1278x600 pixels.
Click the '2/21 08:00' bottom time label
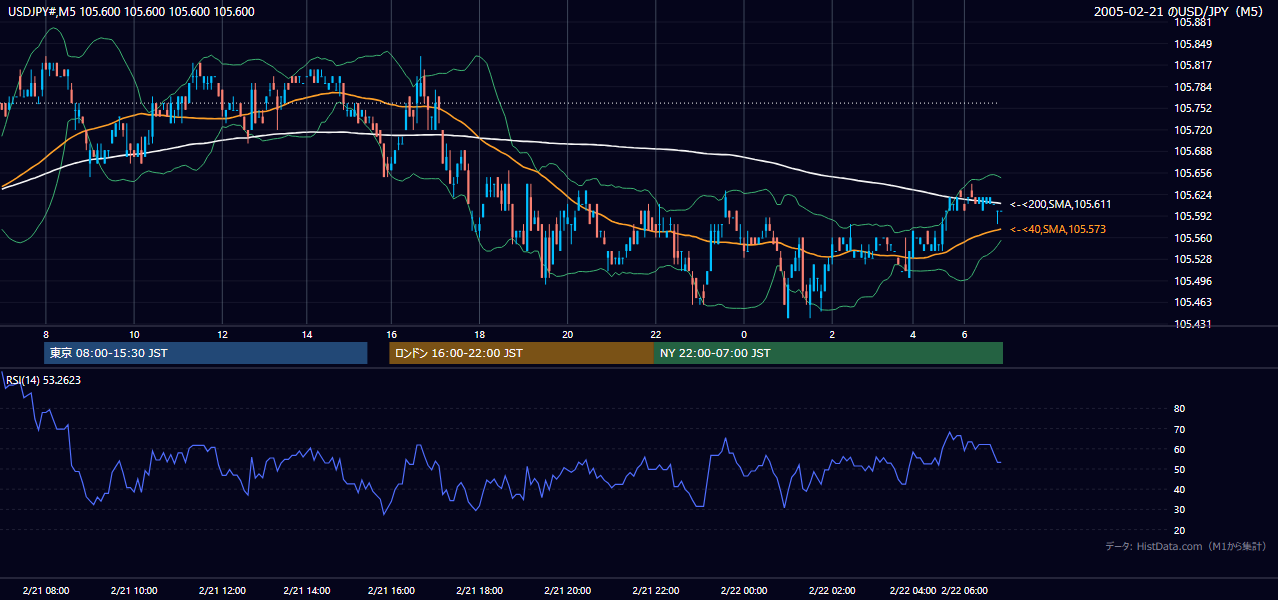pos(46,590)
